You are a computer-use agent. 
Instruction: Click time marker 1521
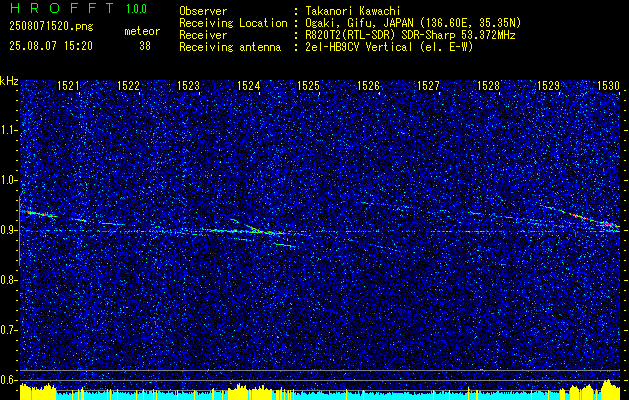point(68,85)
